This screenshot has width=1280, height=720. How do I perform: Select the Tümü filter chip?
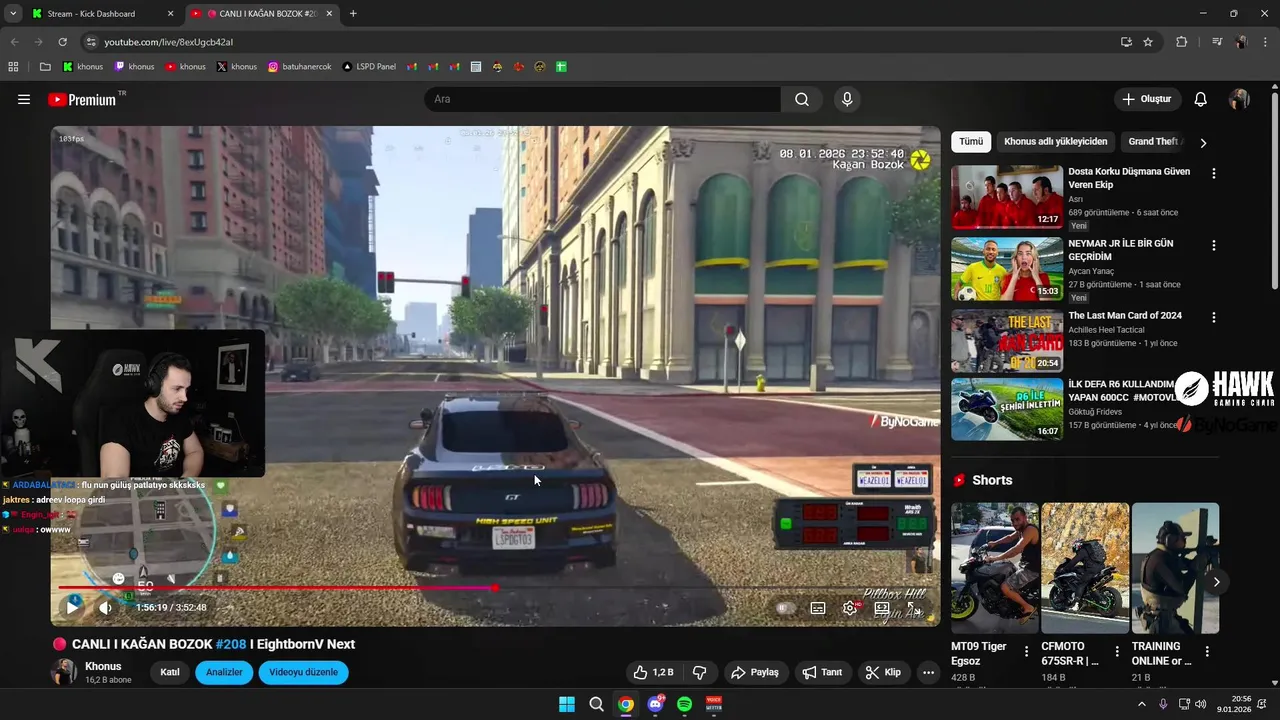click(971, 142)
